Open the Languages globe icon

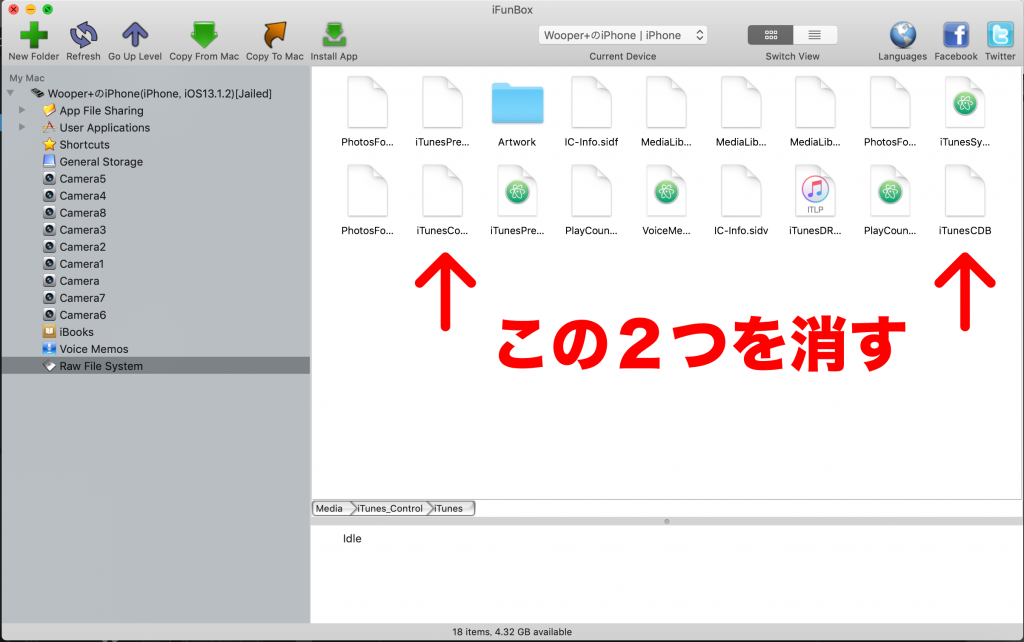pos(903,35)
